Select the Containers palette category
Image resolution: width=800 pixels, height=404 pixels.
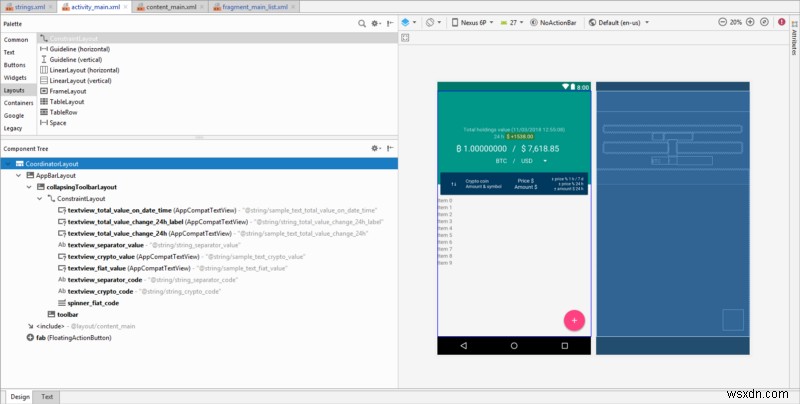(x=19, y=103)
